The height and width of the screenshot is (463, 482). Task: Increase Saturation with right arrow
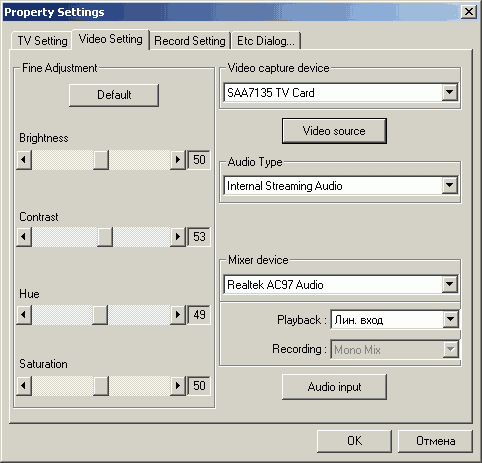[x=178, y=386]
